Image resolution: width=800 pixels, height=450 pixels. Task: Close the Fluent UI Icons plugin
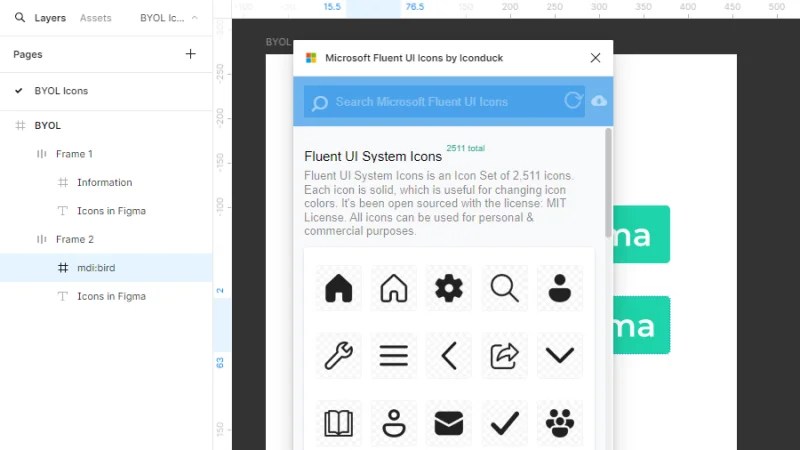[x=595, y=58]
